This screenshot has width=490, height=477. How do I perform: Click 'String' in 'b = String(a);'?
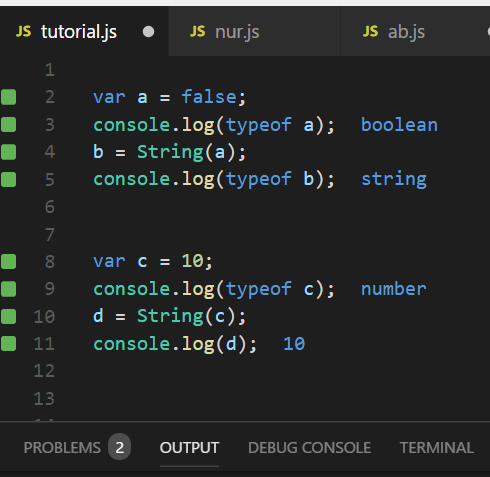(170, 152)
